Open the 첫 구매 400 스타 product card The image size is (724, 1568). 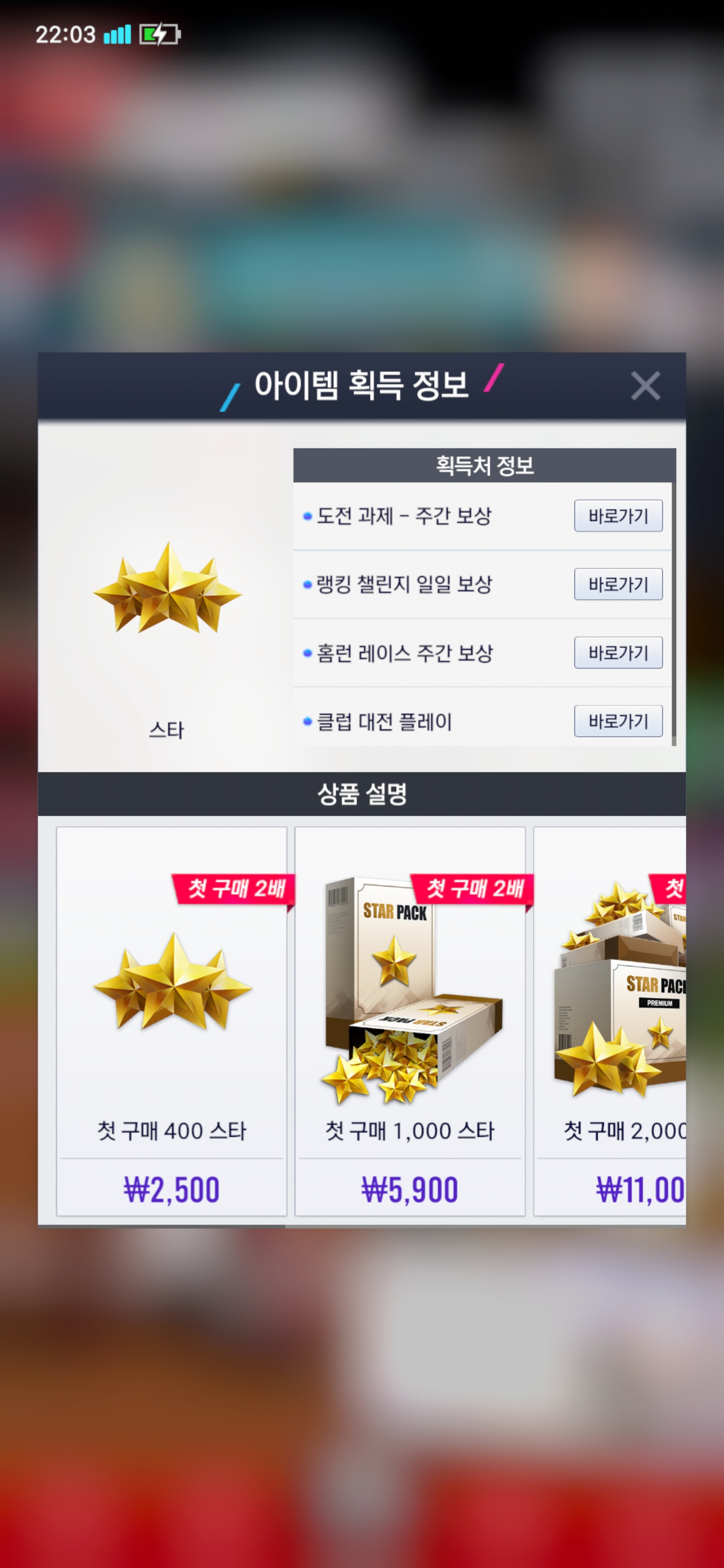(x=172, y=1021)
